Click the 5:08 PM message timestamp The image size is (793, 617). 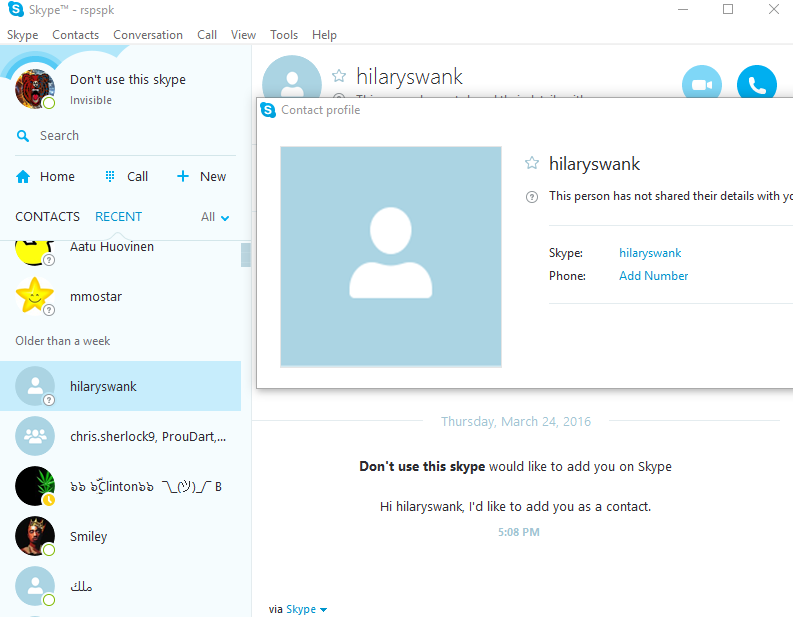(518, 532)
